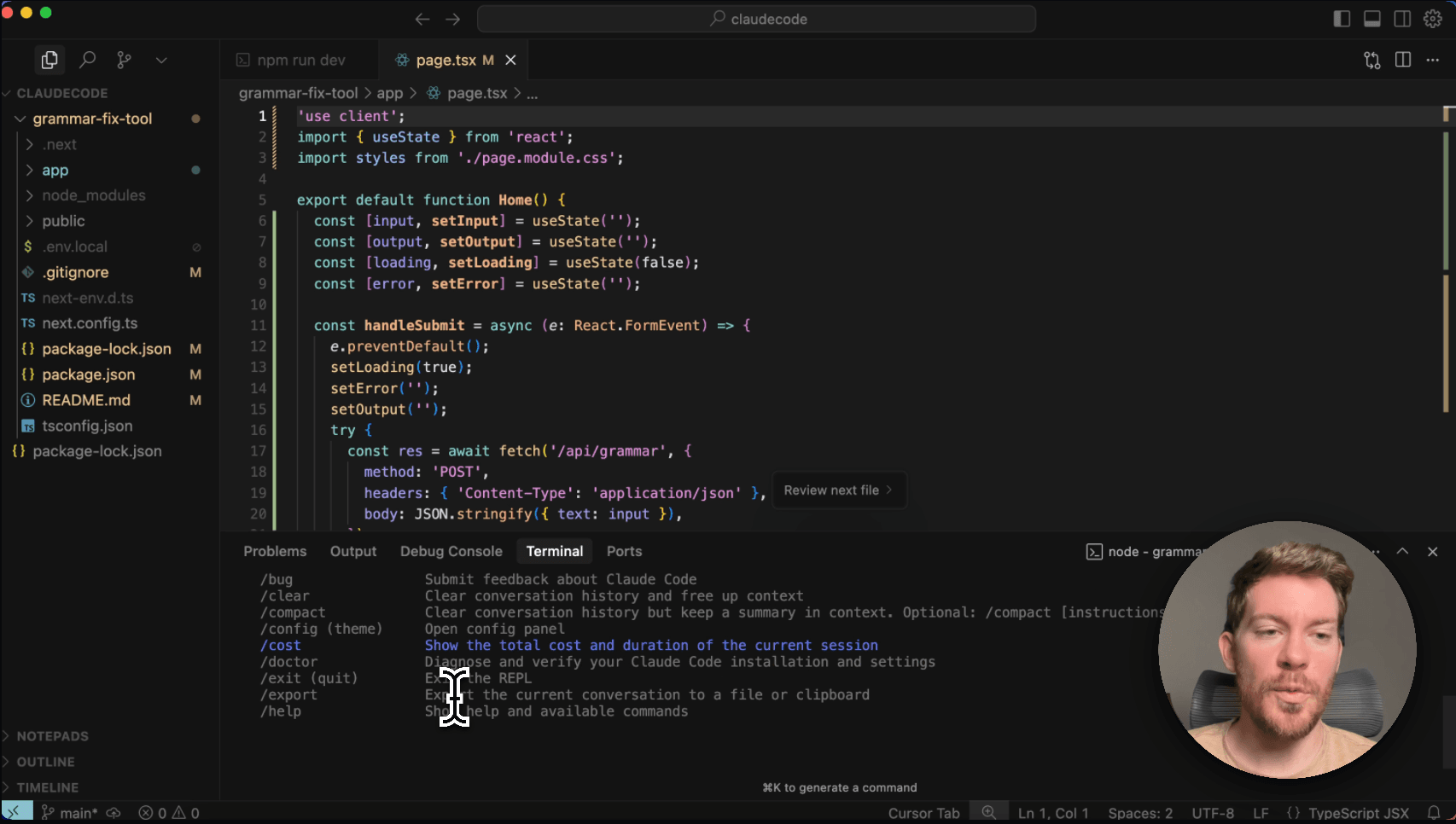Click the app breadcrumb segment
This screenshot has height=824, width=1456.
(x=389, y=93)
